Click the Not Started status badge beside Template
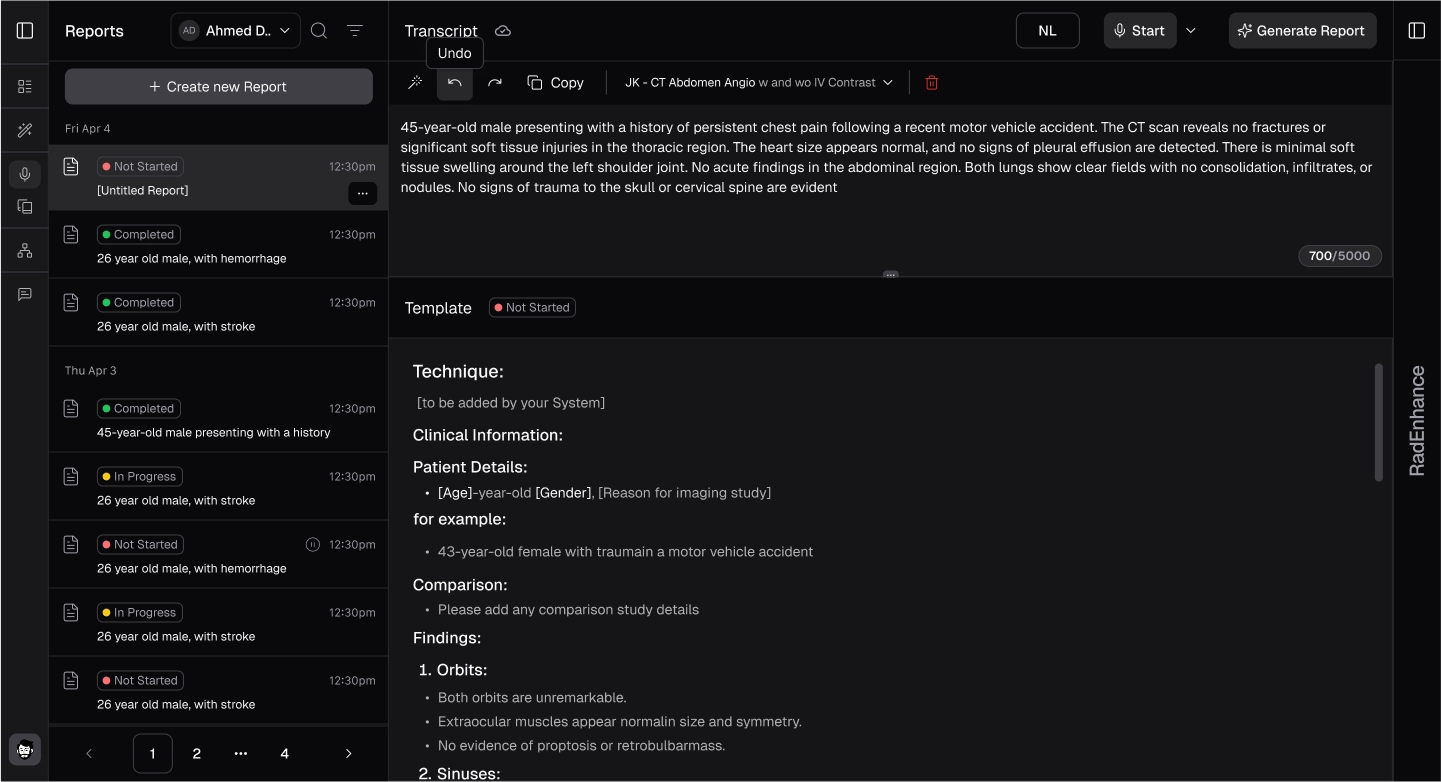This screenshot has height=782, width=1441. click(x=532, y=308)
